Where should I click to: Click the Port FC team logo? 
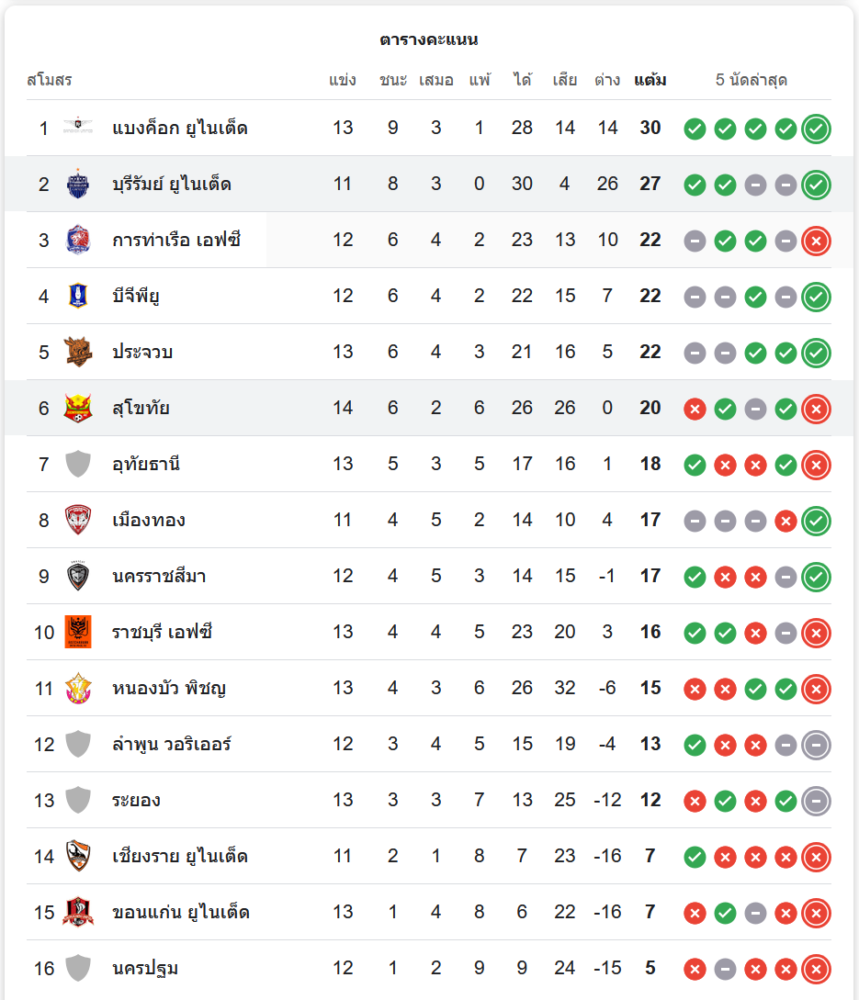(x=78, y=240)
